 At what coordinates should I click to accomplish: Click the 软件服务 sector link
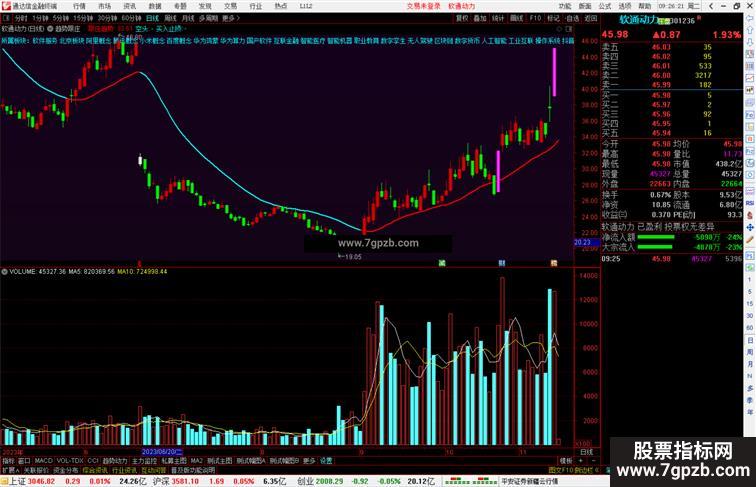pos(45,41)
